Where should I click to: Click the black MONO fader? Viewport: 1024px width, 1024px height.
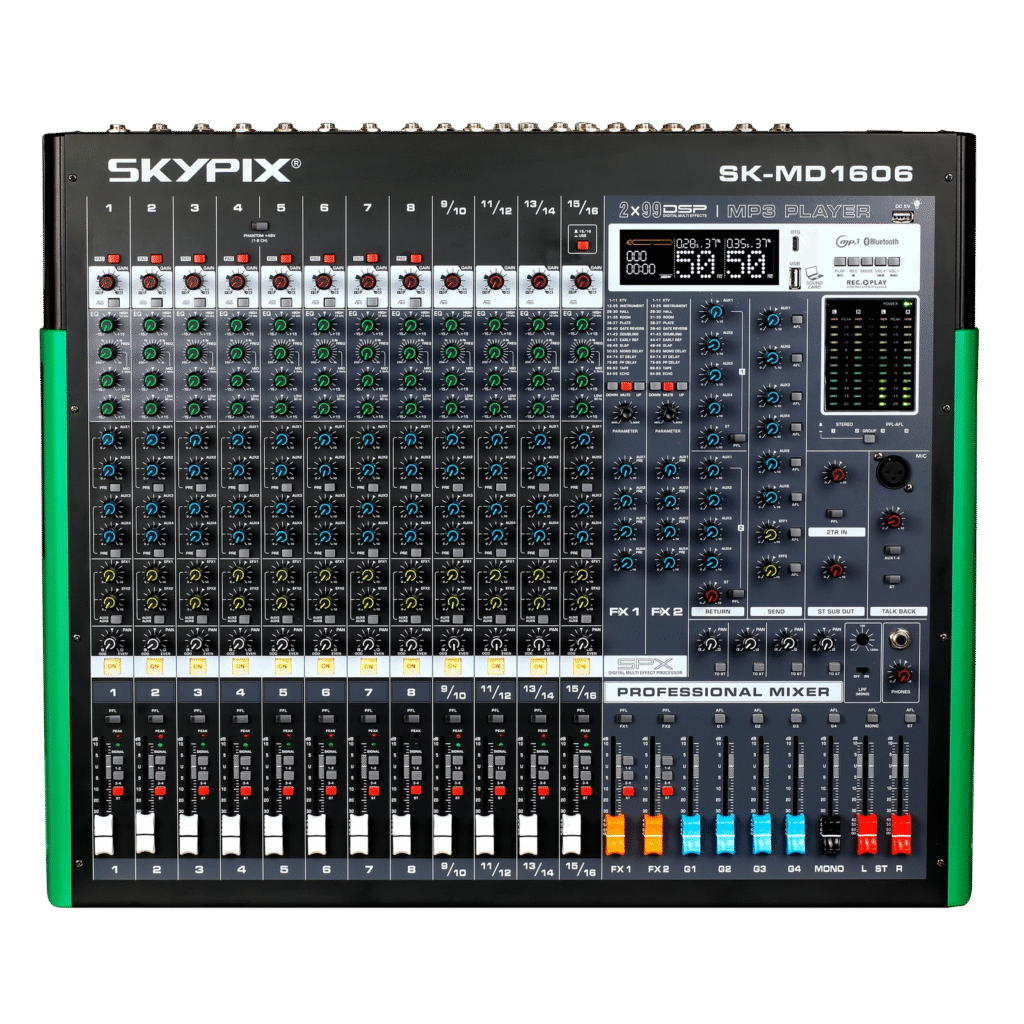coord(831,835)
